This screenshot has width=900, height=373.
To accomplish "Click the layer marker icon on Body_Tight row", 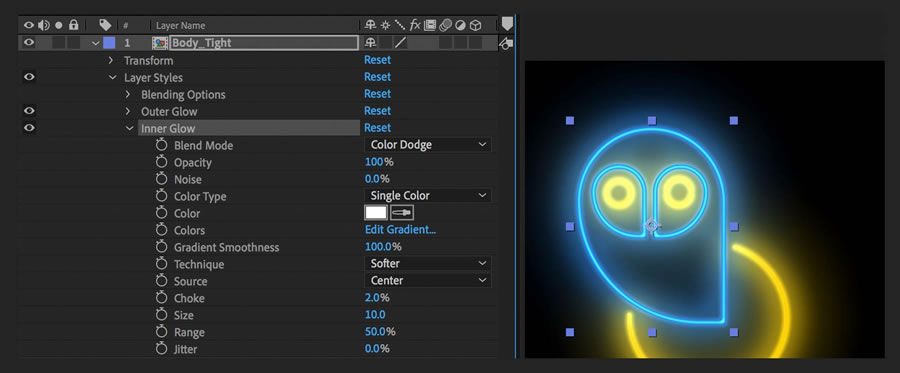I will pos(506,44).
